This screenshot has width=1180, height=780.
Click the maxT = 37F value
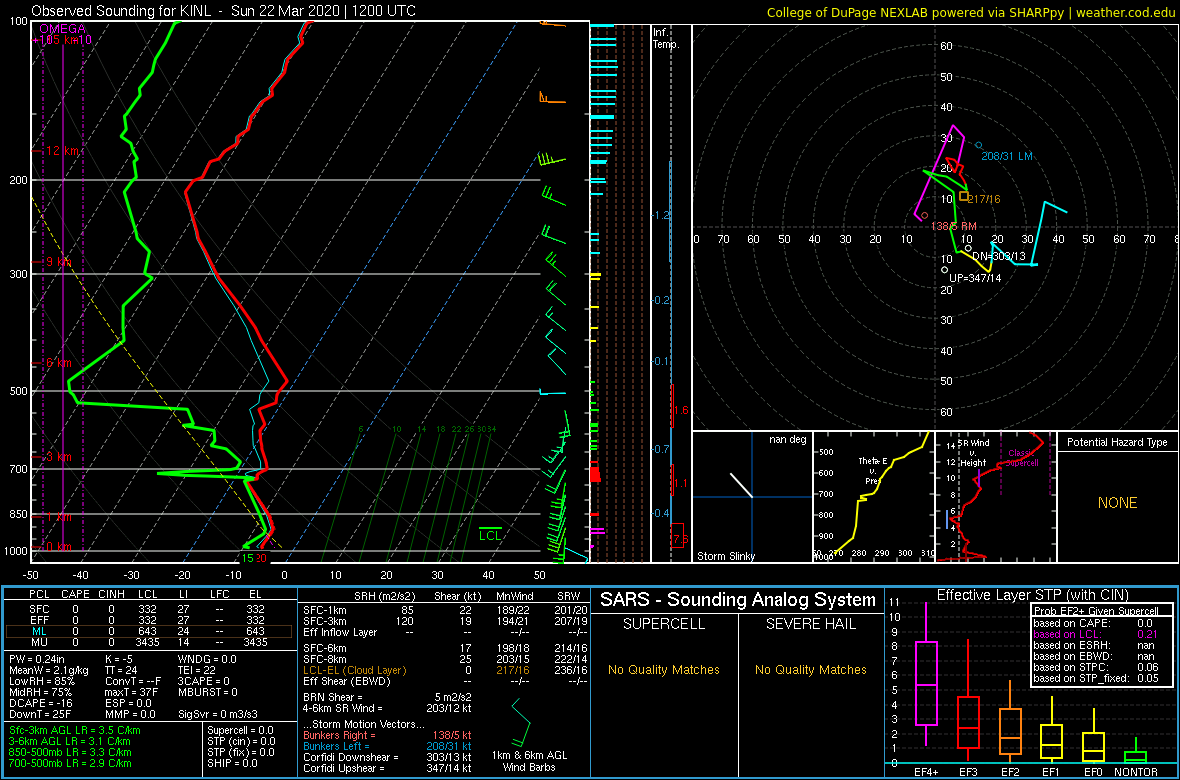133,691
